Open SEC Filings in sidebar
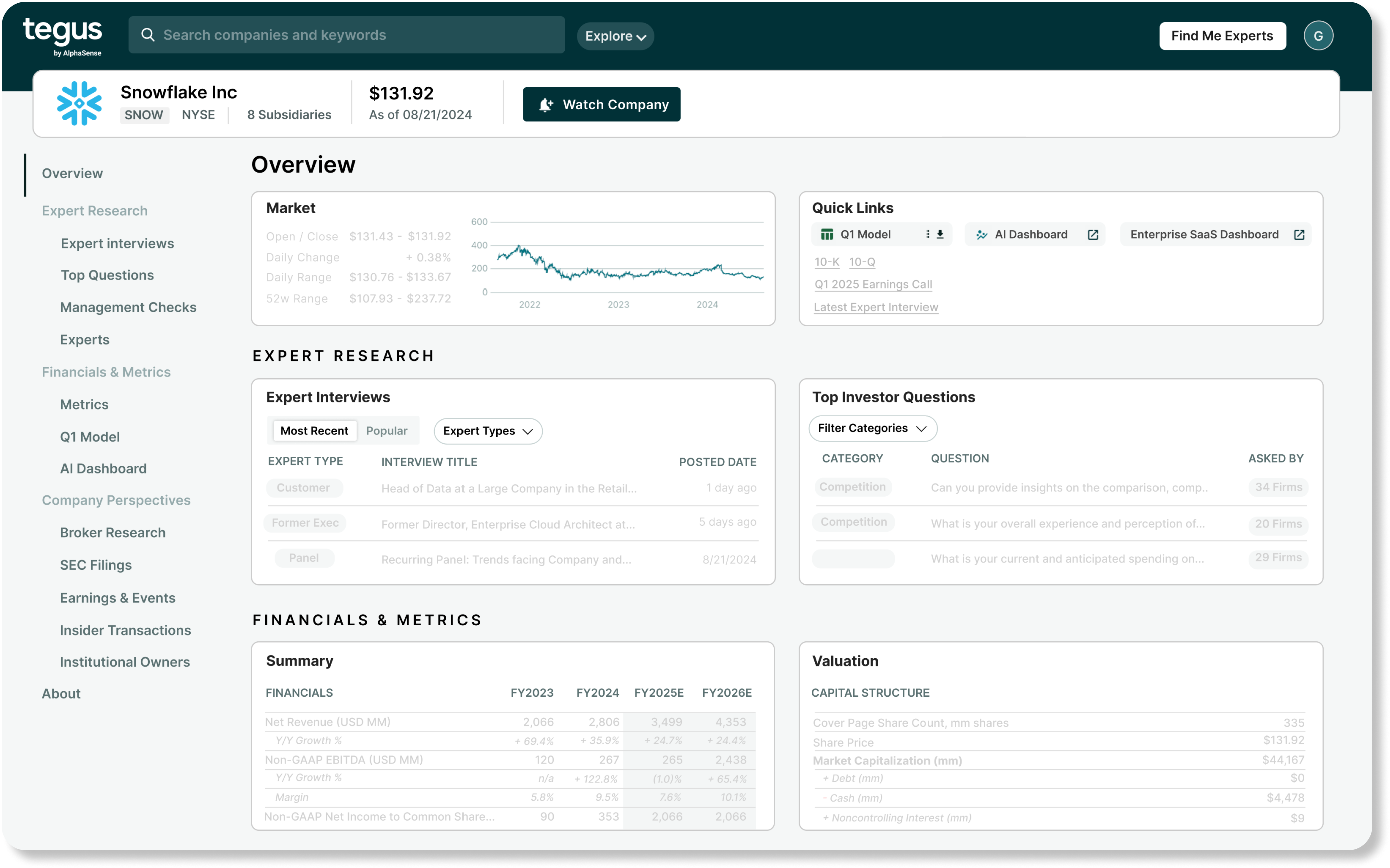The width and height of the screenshot is (1390, 868). click(96, 565)
